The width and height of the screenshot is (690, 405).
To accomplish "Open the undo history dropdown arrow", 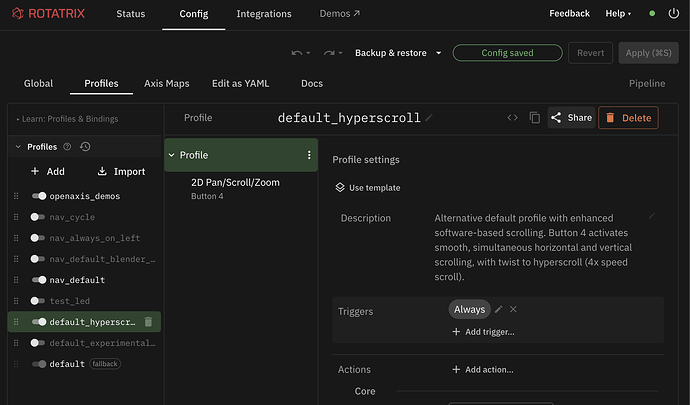I will click(308, 53).
